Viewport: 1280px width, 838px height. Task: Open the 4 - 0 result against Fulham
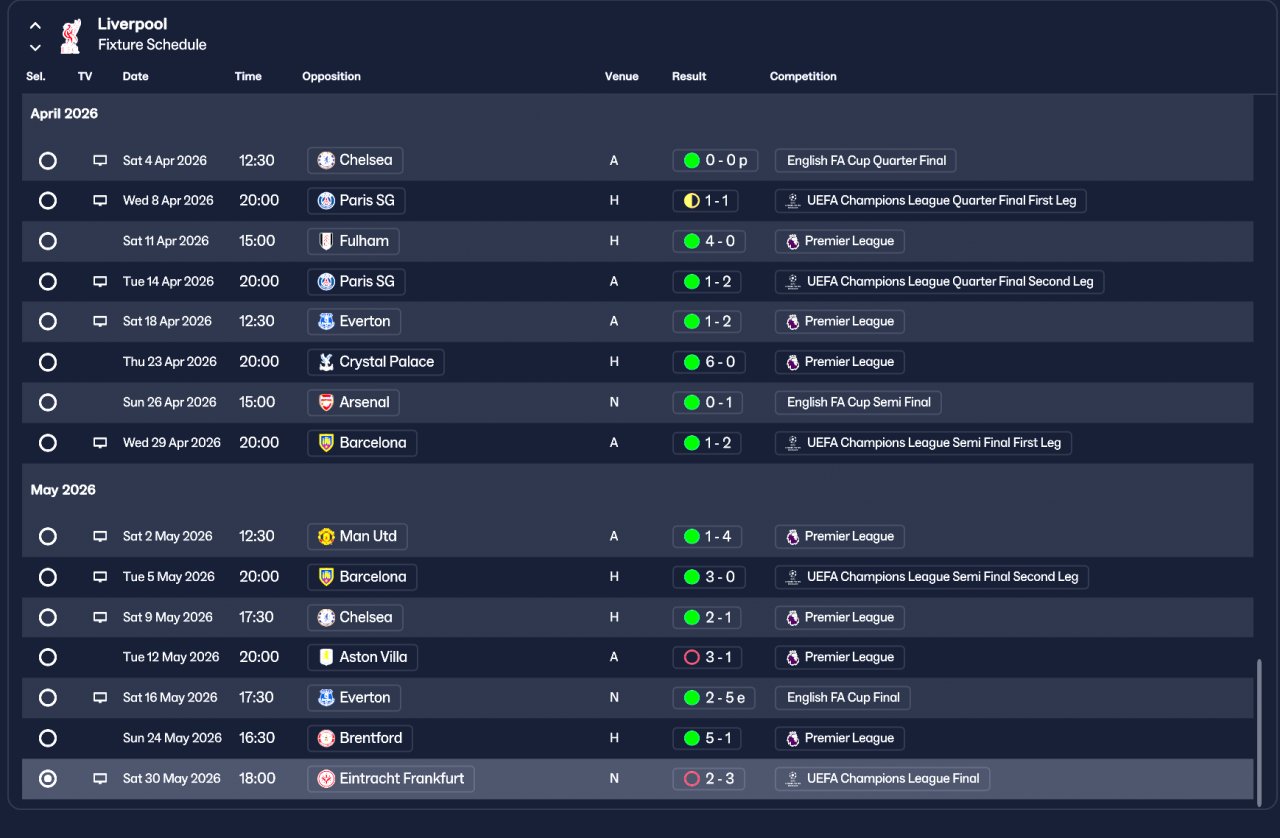(709, 241)
